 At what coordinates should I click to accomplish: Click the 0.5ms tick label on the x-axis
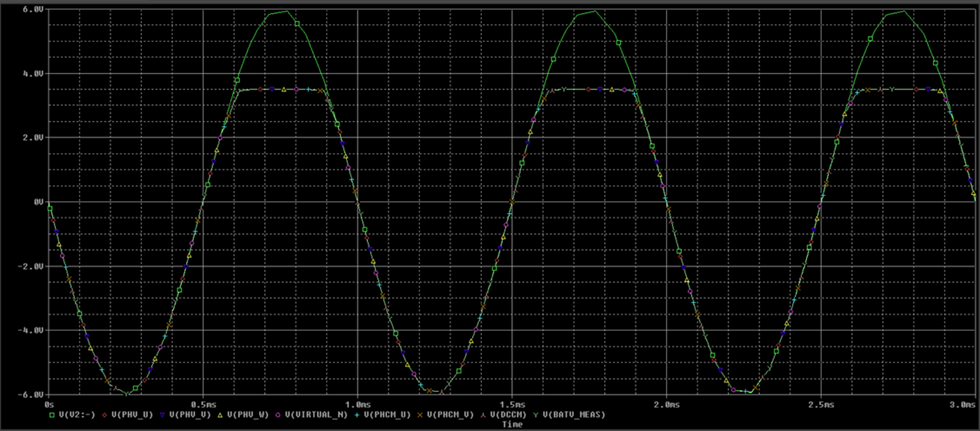(203, 404)
